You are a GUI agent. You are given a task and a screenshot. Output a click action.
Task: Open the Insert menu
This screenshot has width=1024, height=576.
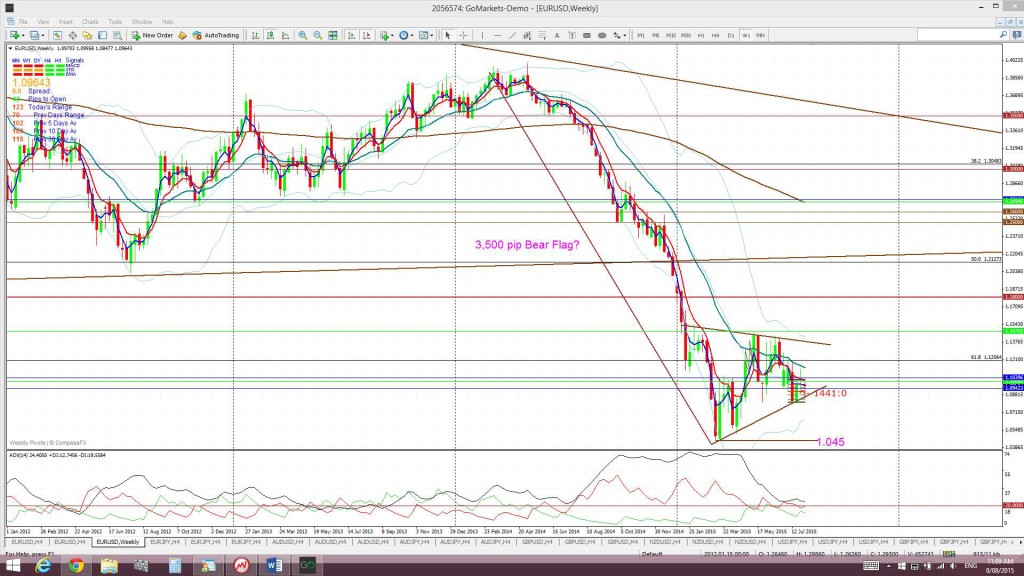coord(66,22)
